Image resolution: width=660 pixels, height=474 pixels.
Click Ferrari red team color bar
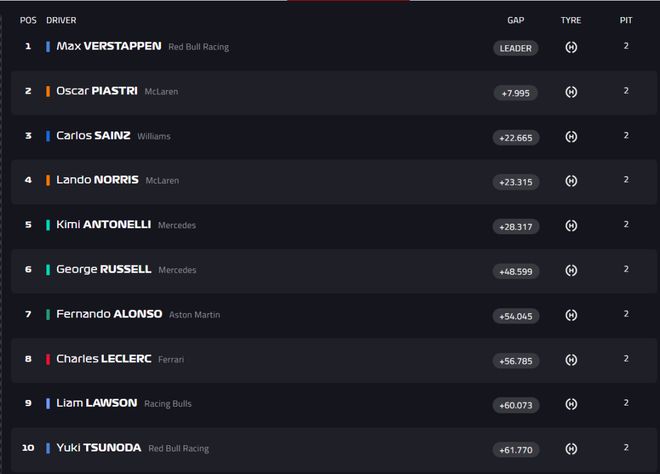[x=48, y=359]
